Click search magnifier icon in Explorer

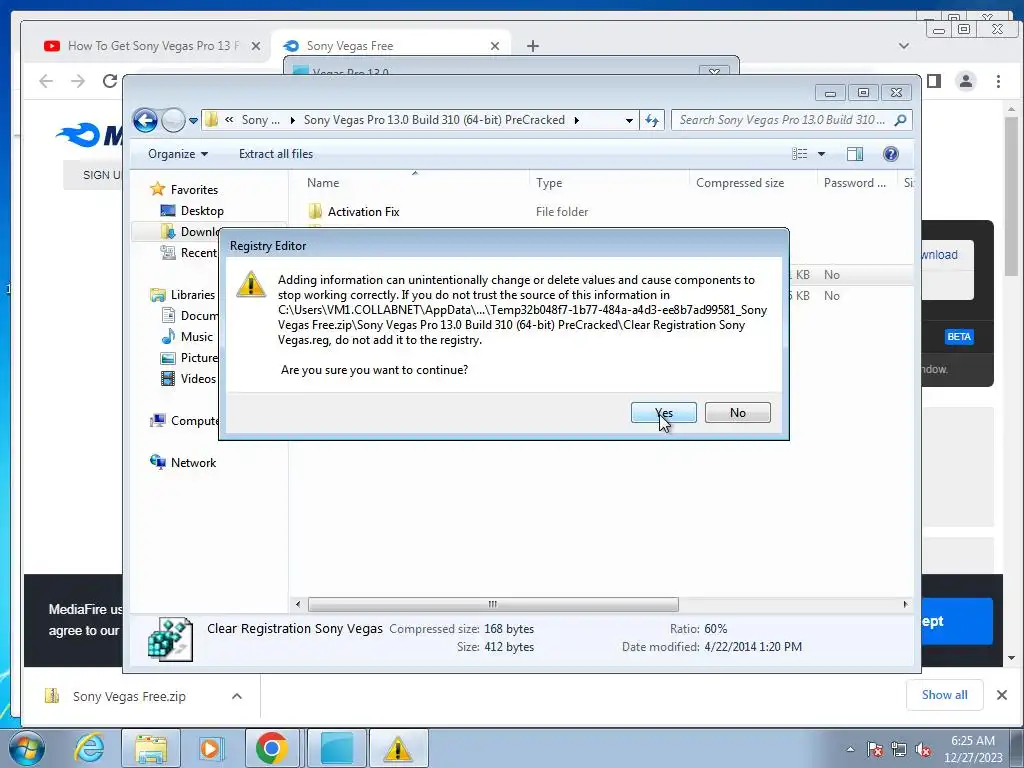click(901, 120)
